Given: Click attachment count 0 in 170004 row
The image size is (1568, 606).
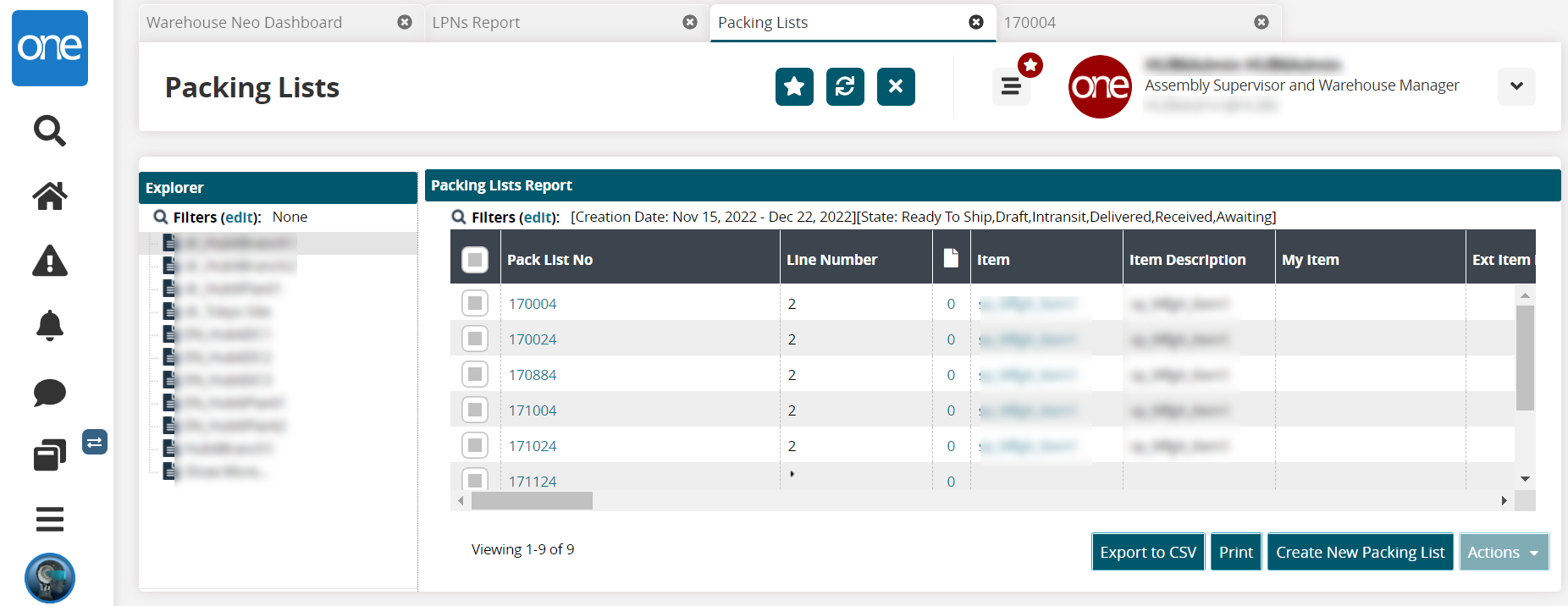Looking at the screenshot, I should coord(951,304).
